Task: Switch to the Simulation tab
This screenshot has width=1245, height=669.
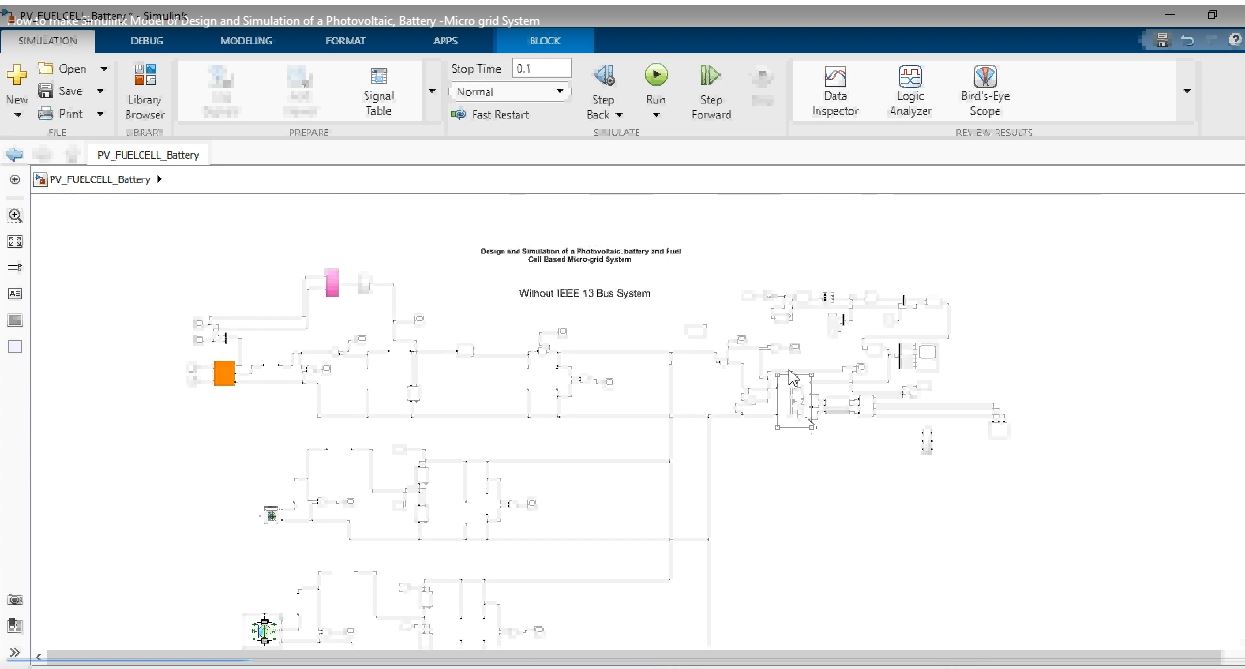Action: (48, 41)
